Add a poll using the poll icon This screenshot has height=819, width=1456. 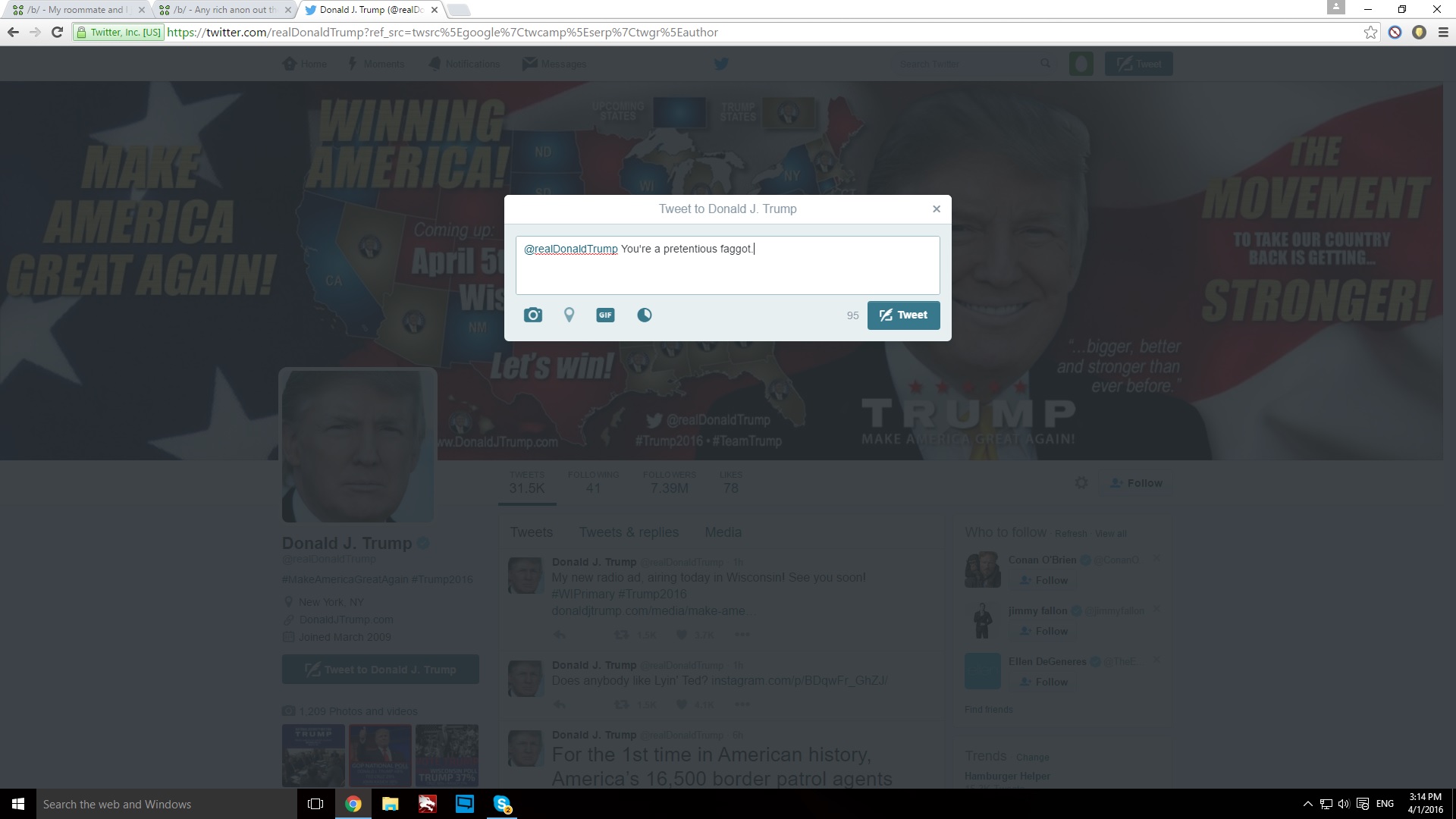point(645,315)
